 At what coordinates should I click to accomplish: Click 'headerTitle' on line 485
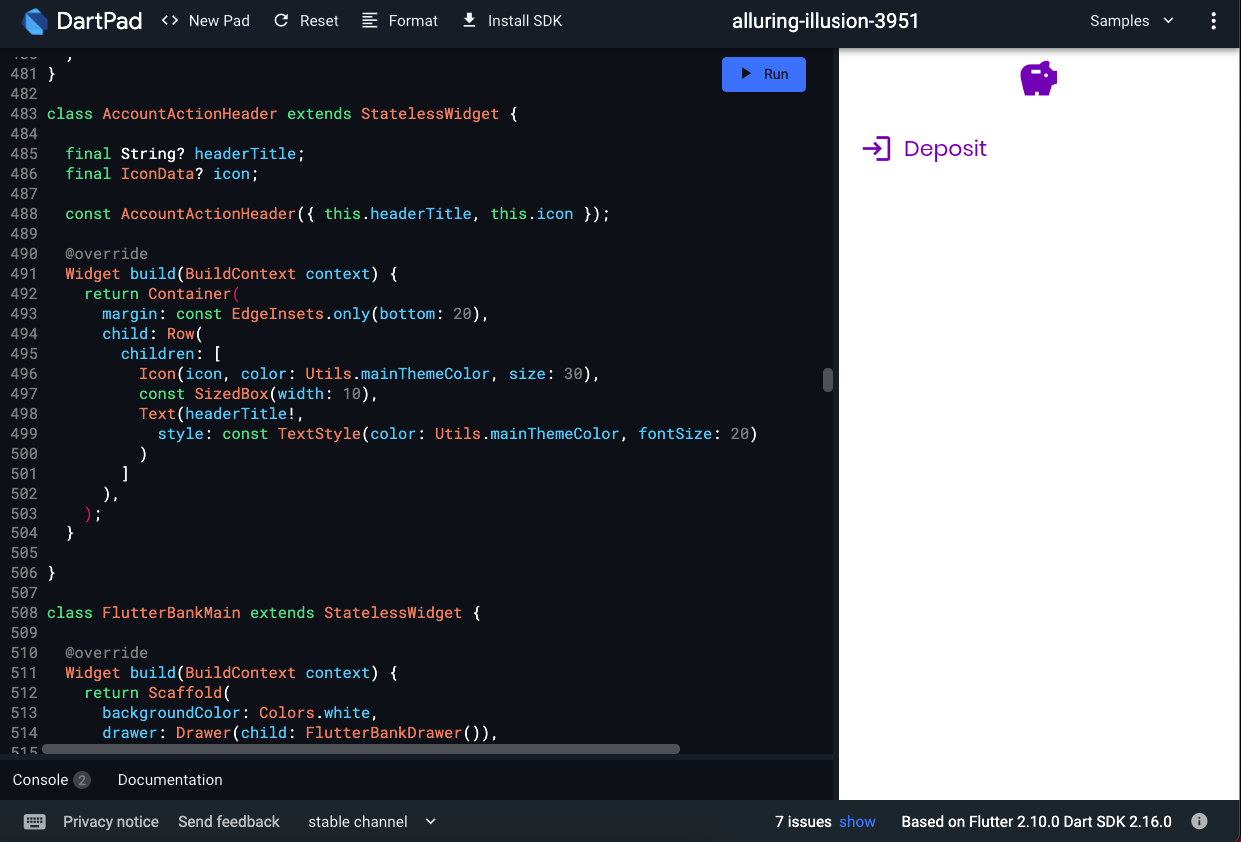[x=245, y=154]
